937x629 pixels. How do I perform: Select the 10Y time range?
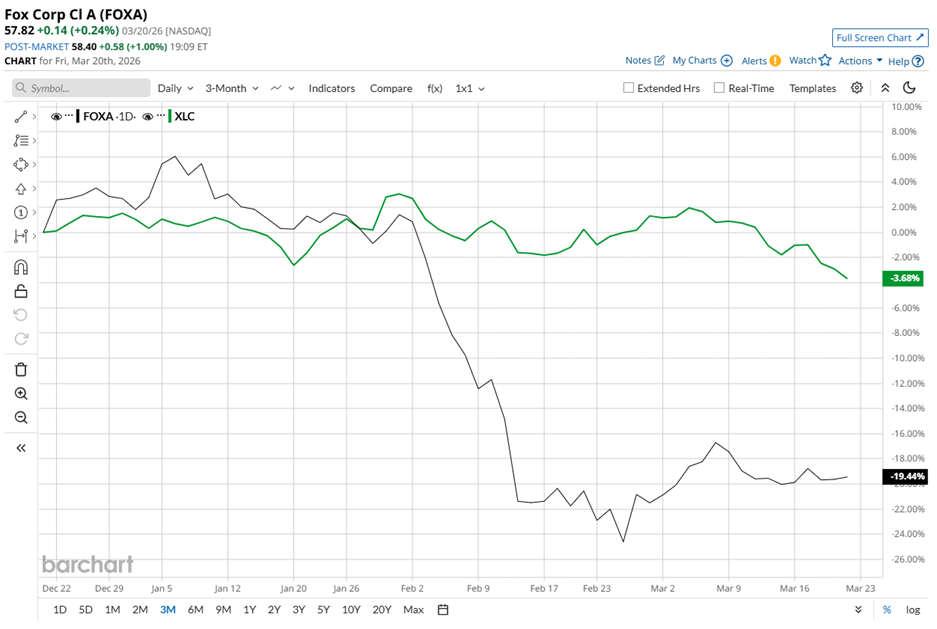351,610
